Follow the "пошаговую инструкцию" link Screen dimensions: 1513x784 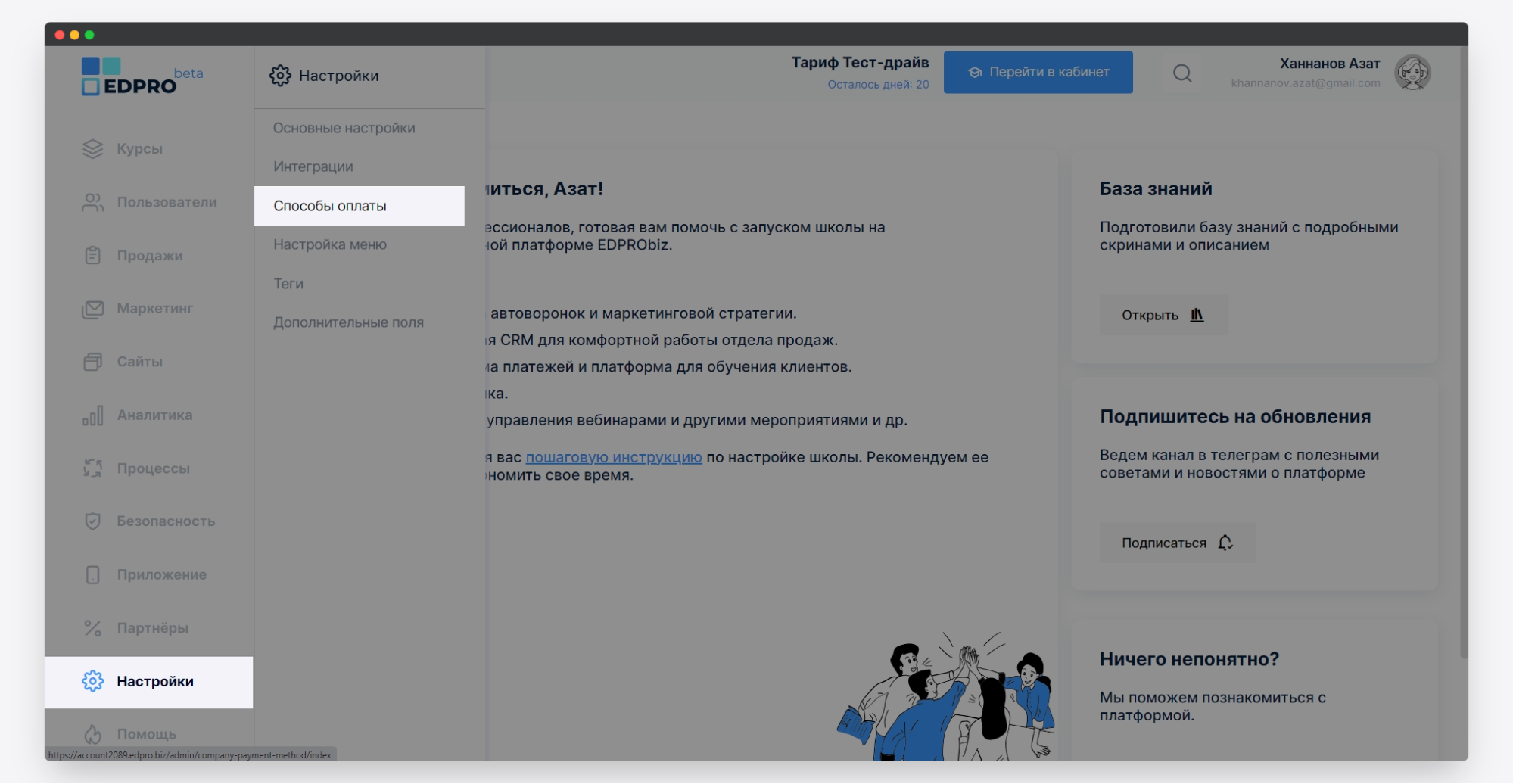coord(613,457)
